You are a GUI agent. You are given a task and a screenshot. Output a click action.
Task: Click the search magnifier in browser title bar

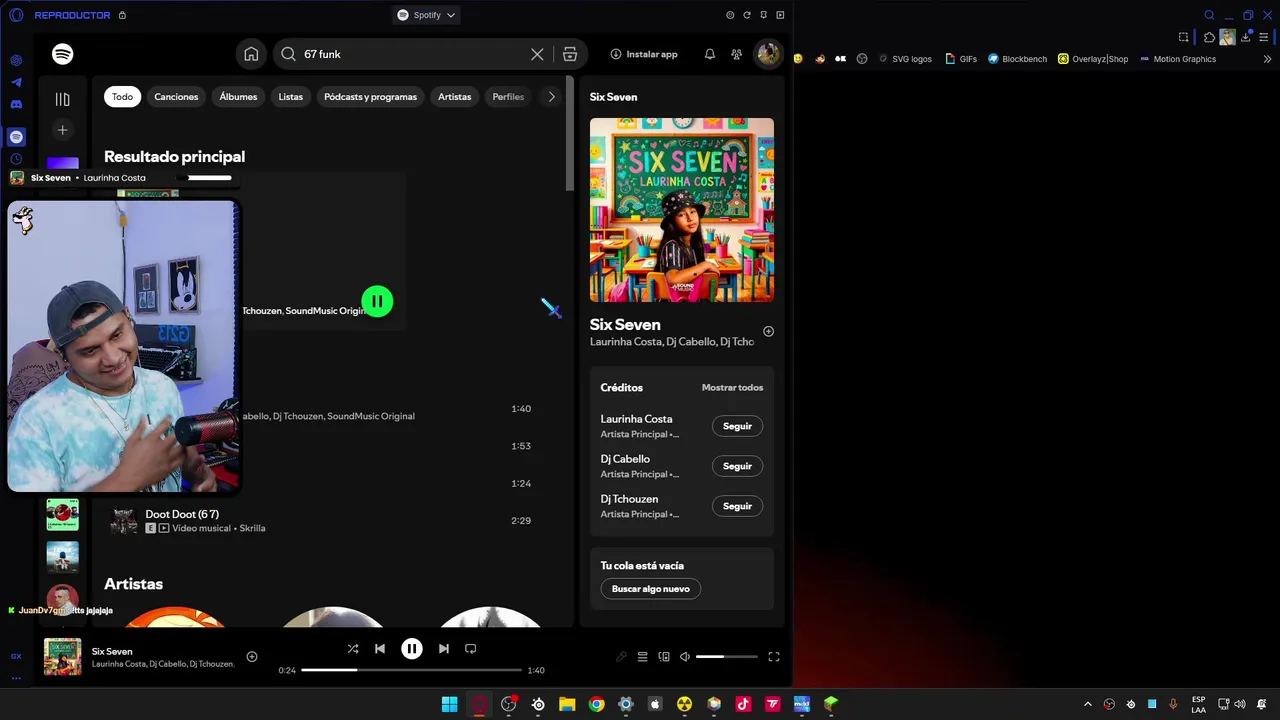click(1209, 15)
